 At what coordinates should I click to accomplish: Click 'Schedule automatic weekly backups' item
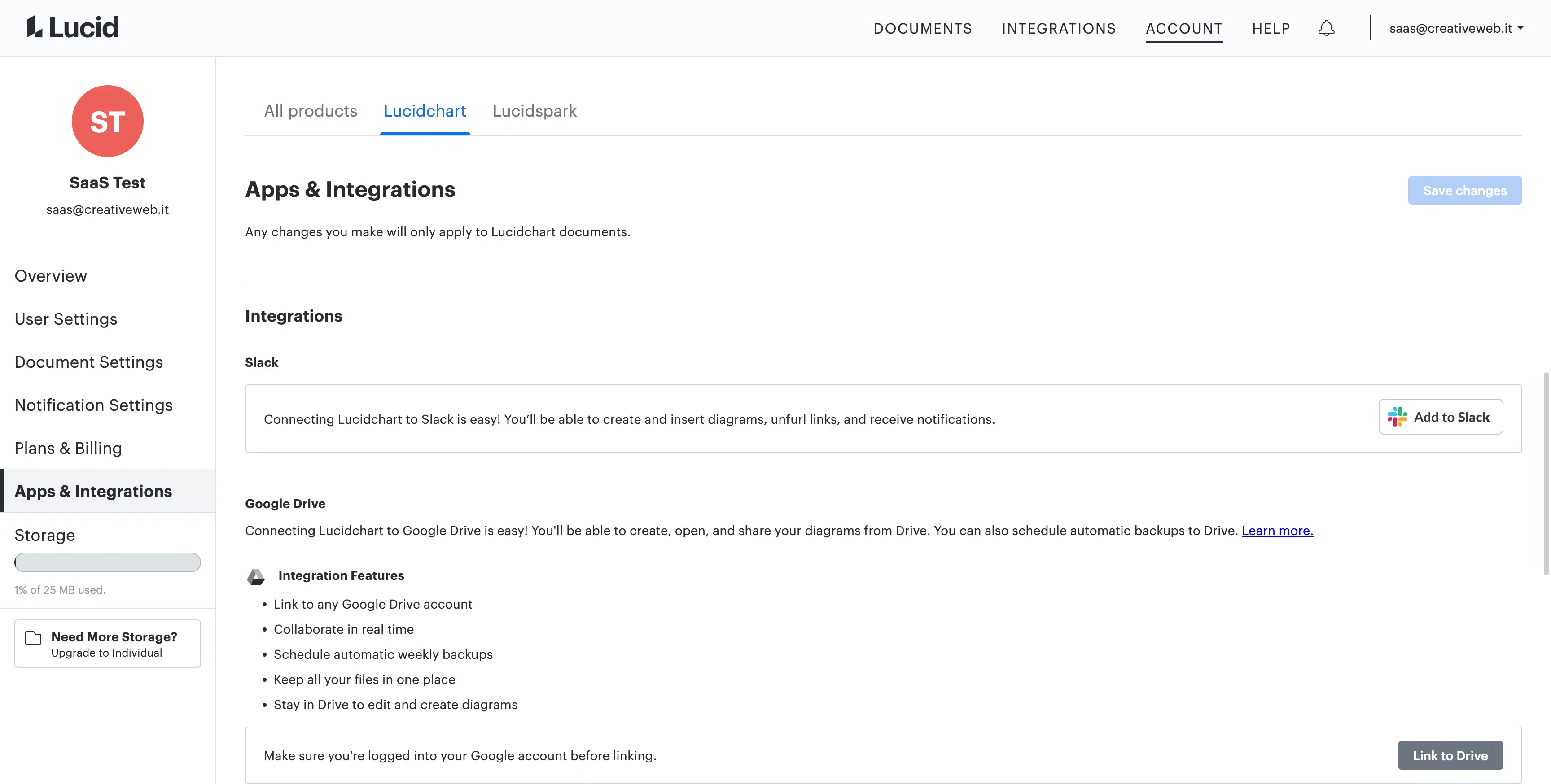pyautogui.click(x=383, y=654)
